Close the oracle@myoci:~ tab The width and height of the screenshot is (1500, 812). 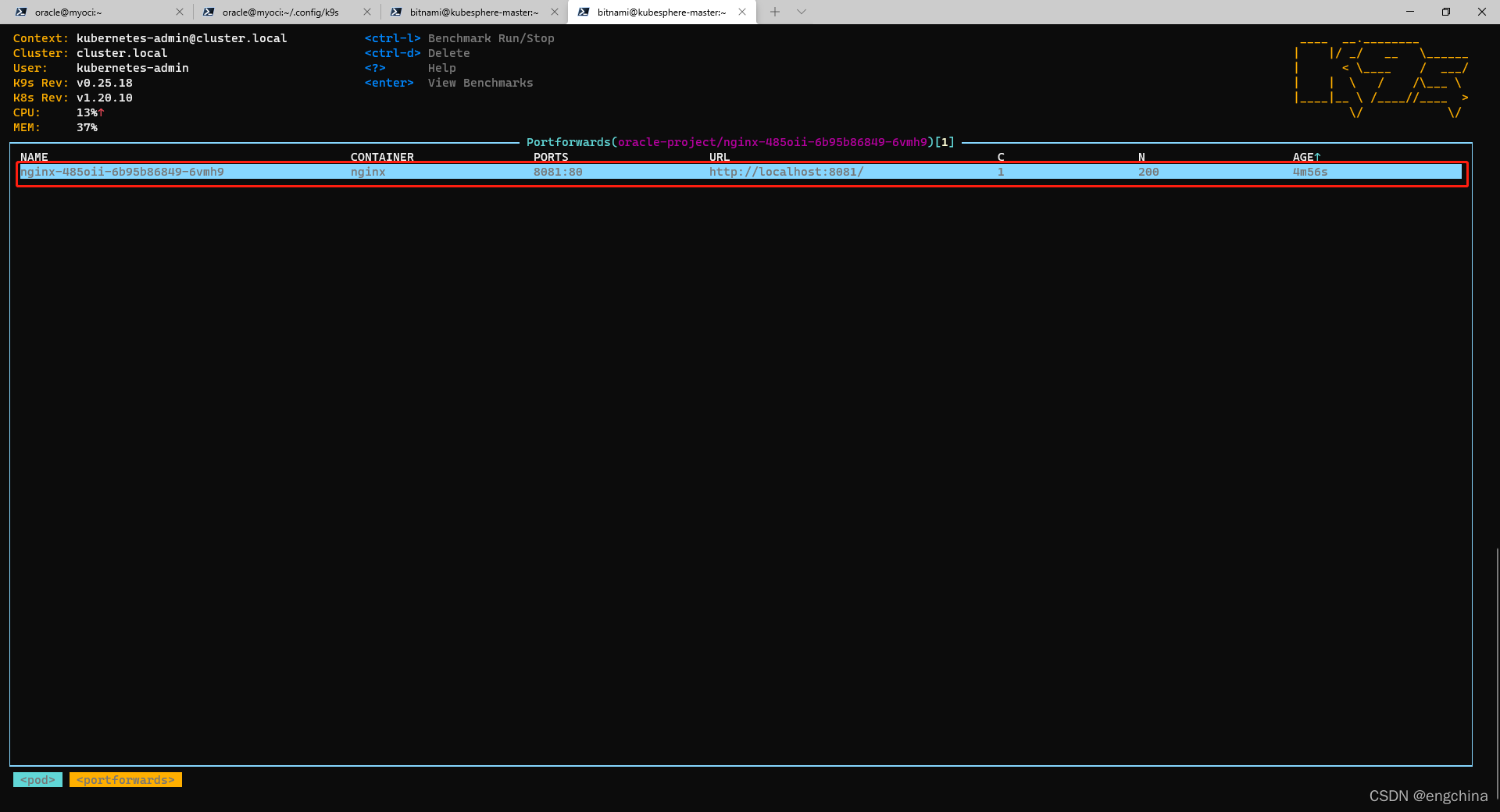point(180,12)
